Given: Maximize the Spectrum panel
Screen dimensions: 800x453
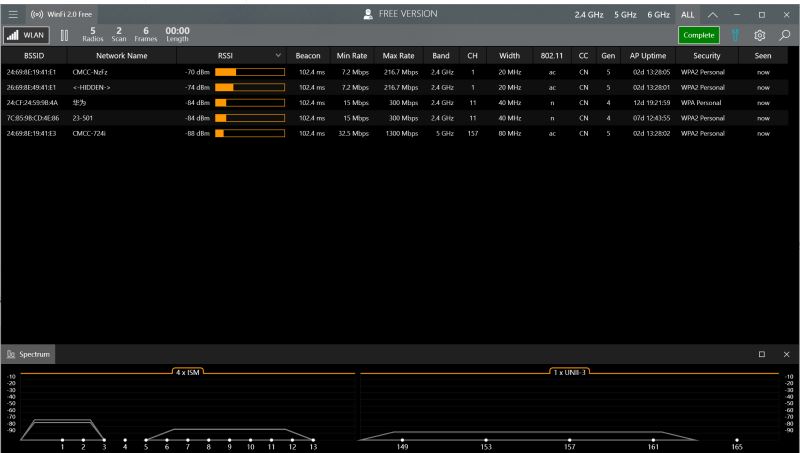Looking at the screenshot, I should pos(762,354).
